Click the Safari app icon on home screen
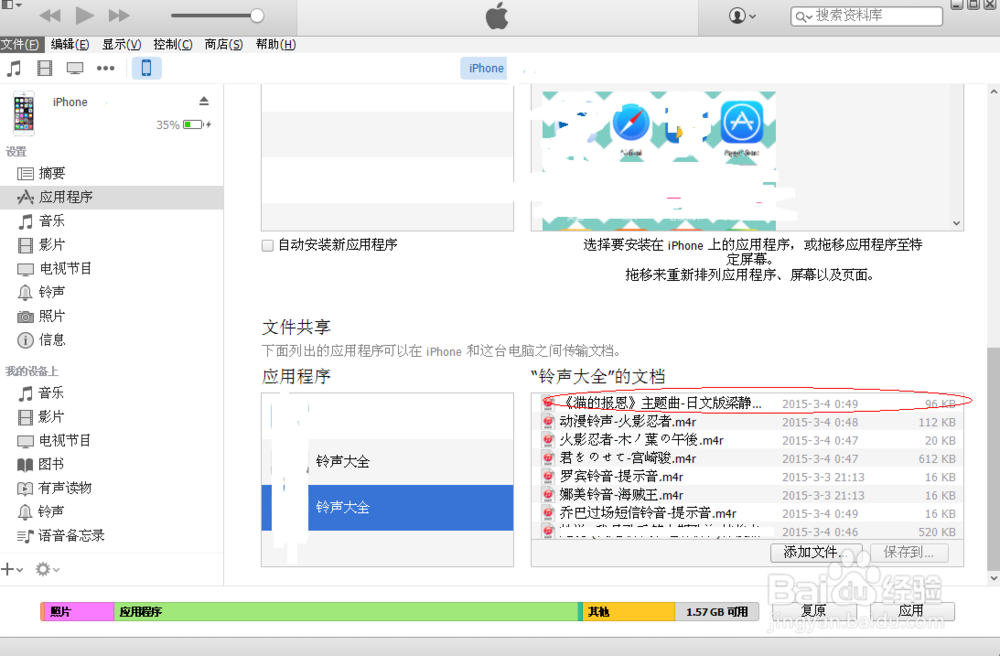Screen dimensions: 1000x656 [x=631, y=123]
